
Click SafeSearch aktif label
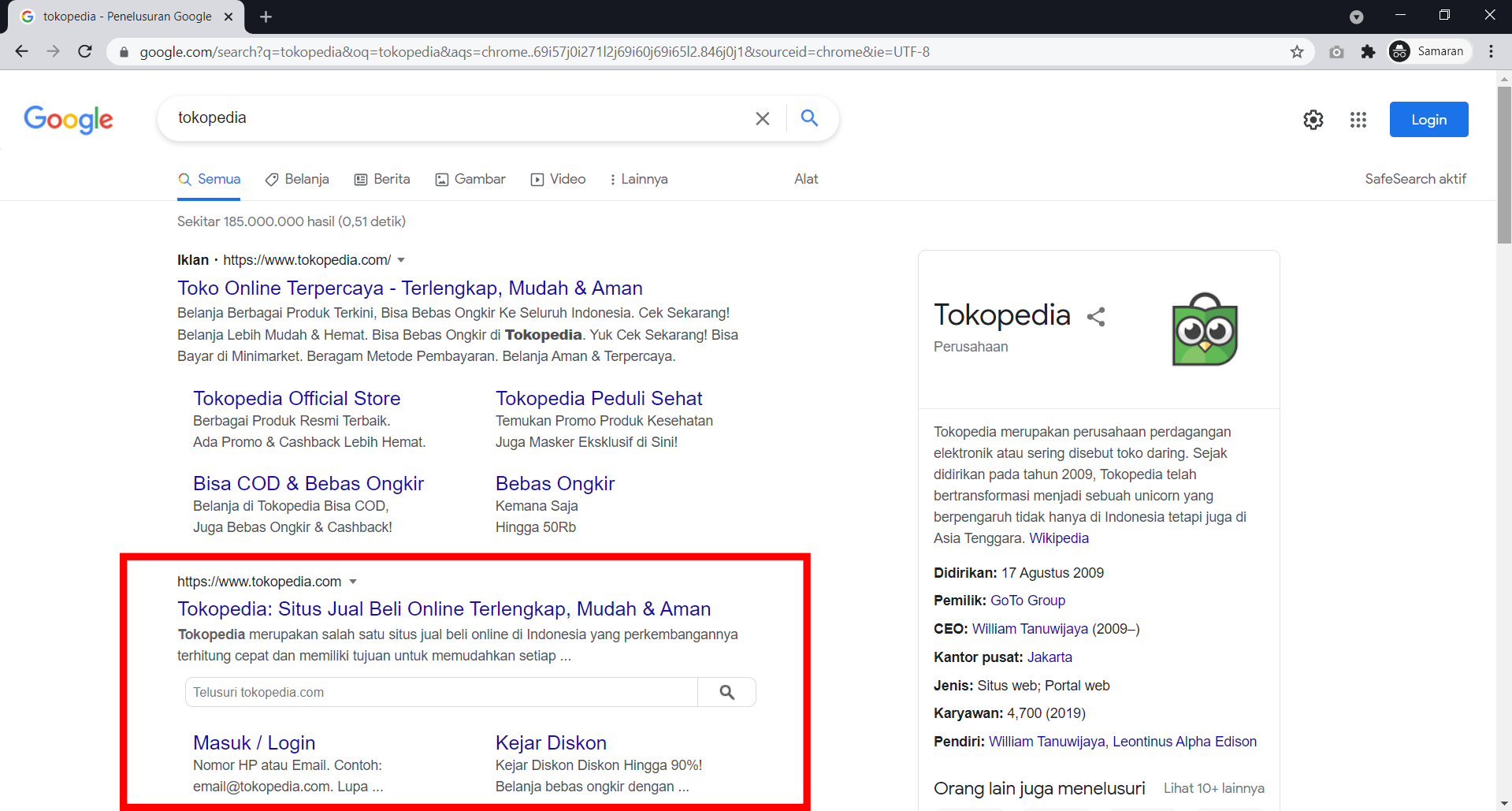pyautogui.click(x=1415, y=179)
